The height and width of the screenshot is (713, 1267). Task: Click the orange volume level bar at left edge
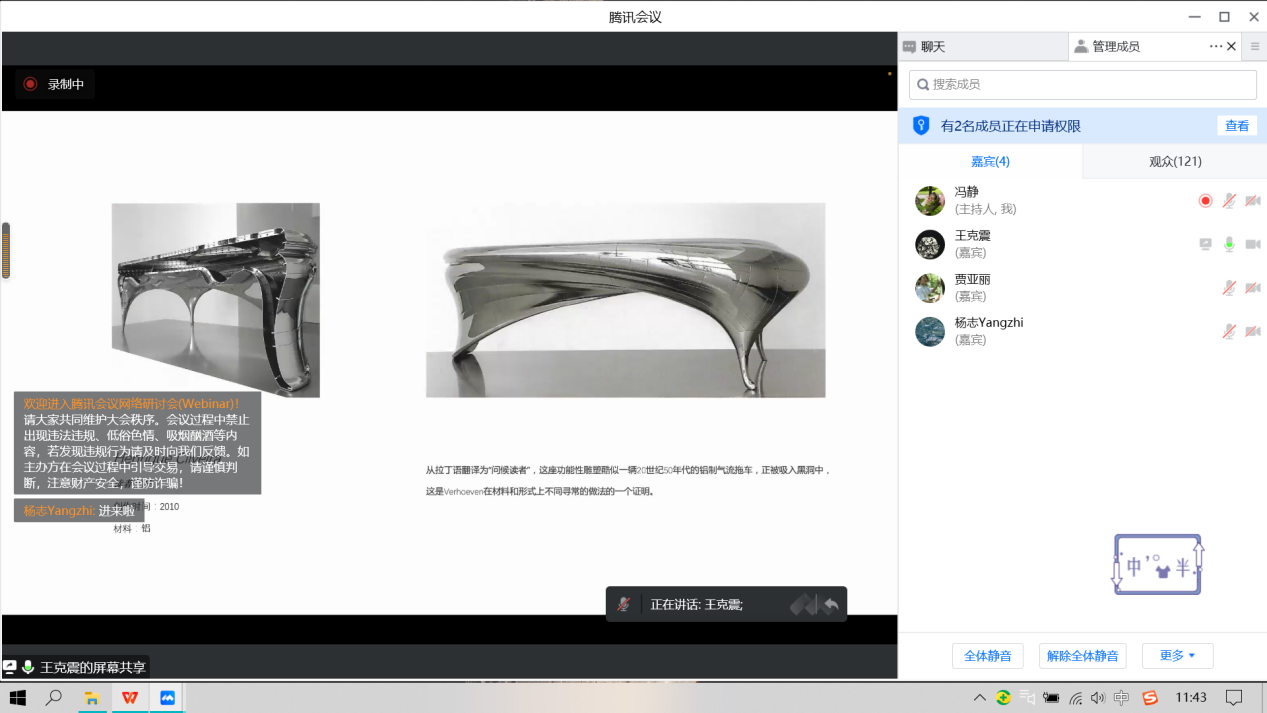coord(5,250)
